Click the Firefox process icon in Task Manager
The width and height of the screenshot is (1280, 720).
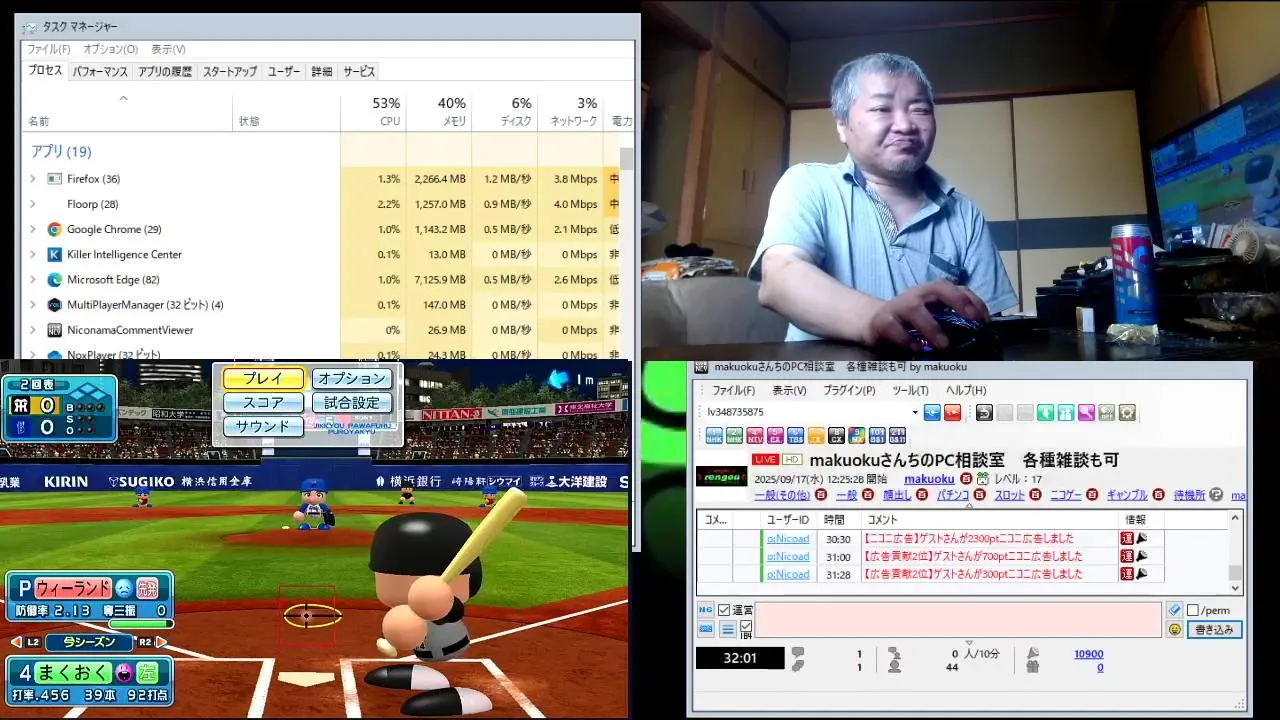coord(54,179)
